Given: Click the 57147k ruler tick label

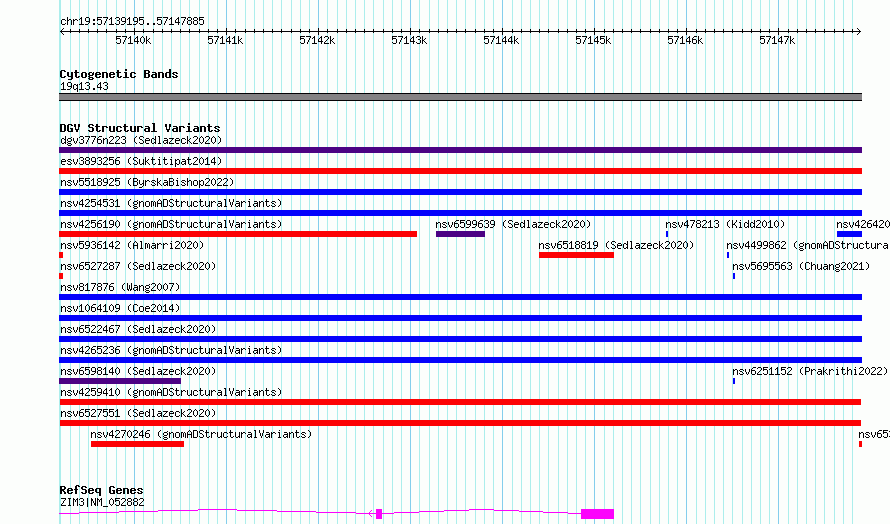Looking at the screenshot, I should pyautogui.click(x=777, y=40).
